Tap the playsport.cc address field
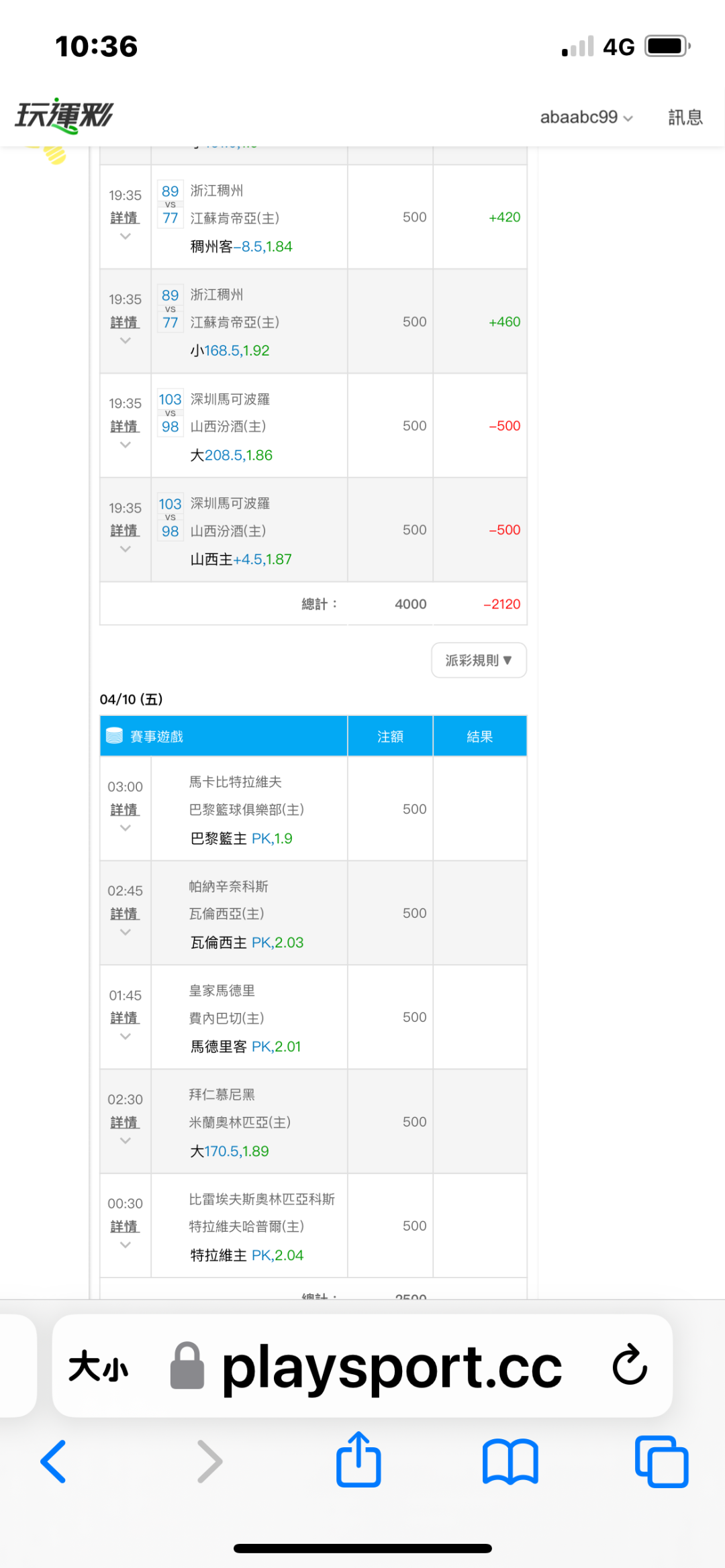 pyautogui.click(x=391, y=1366)
